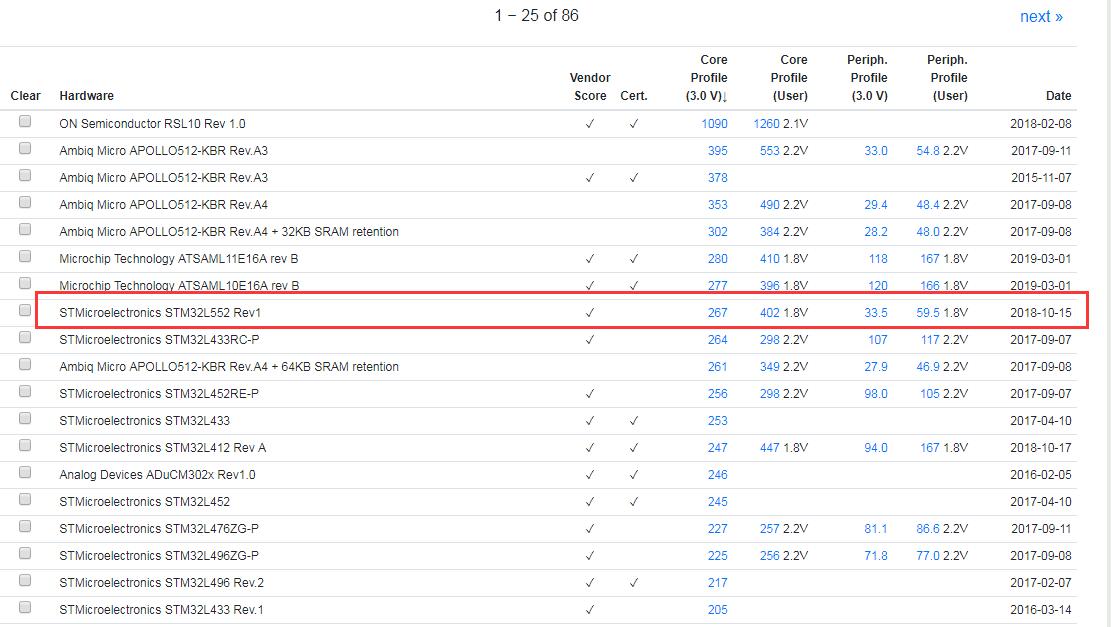Open the 245 core score for STM32L452
The height and width of the screenshot is (627, 1111).
coord(718,501)
